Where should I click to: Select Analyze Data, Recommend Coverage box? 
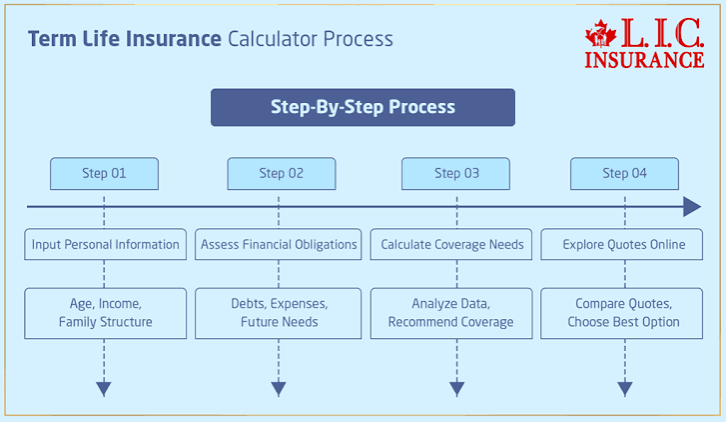point(451,313)
